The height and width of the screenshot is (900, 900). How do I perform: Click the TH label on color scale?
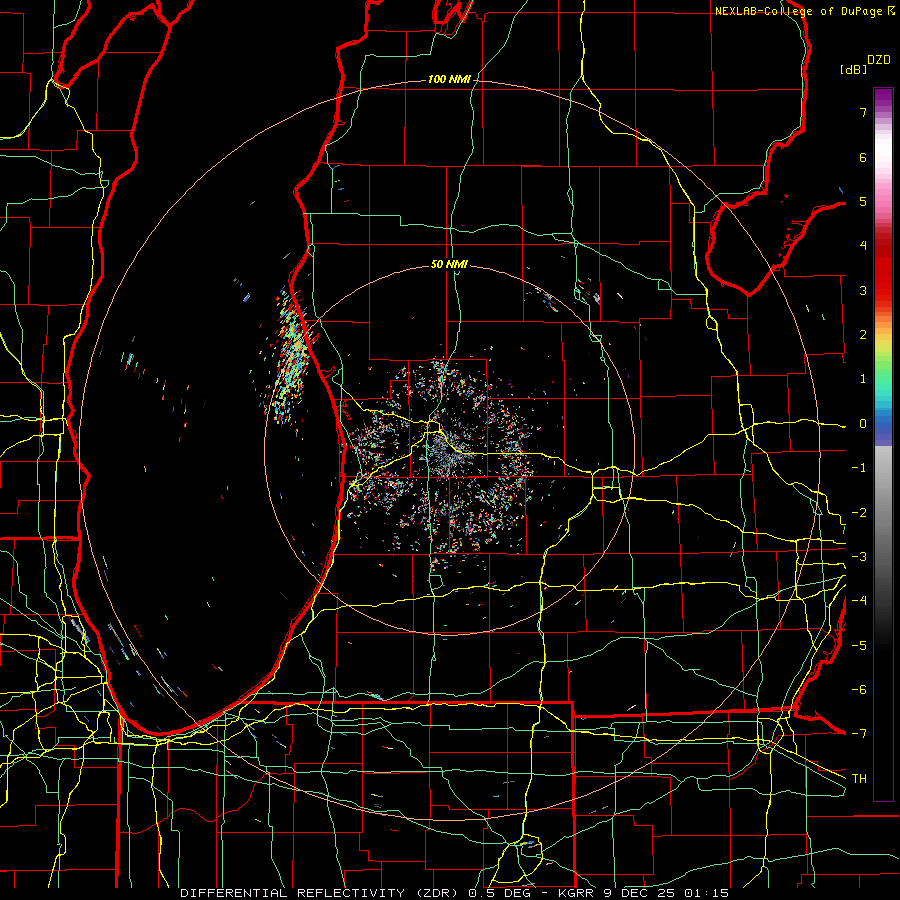pos(859,779)
